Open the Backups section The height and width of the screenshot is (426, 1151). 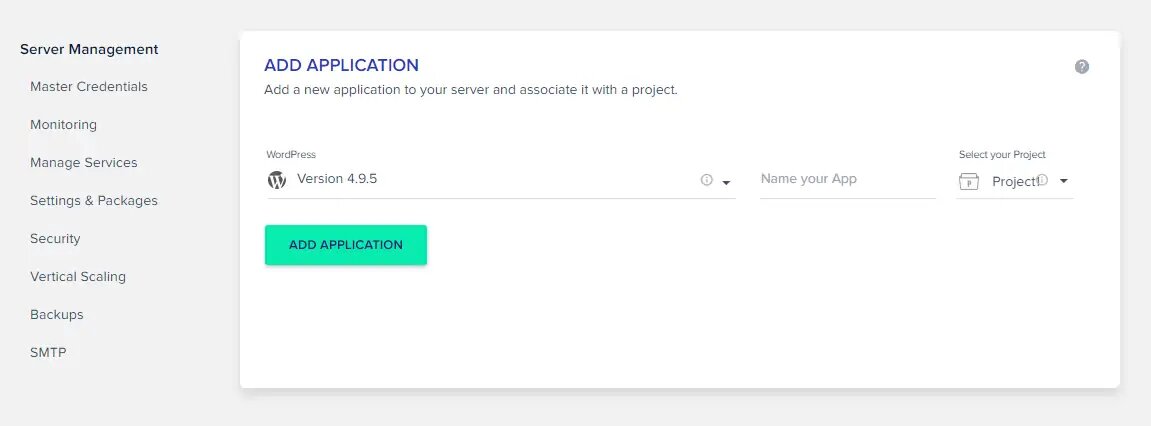tap(57, 314)
